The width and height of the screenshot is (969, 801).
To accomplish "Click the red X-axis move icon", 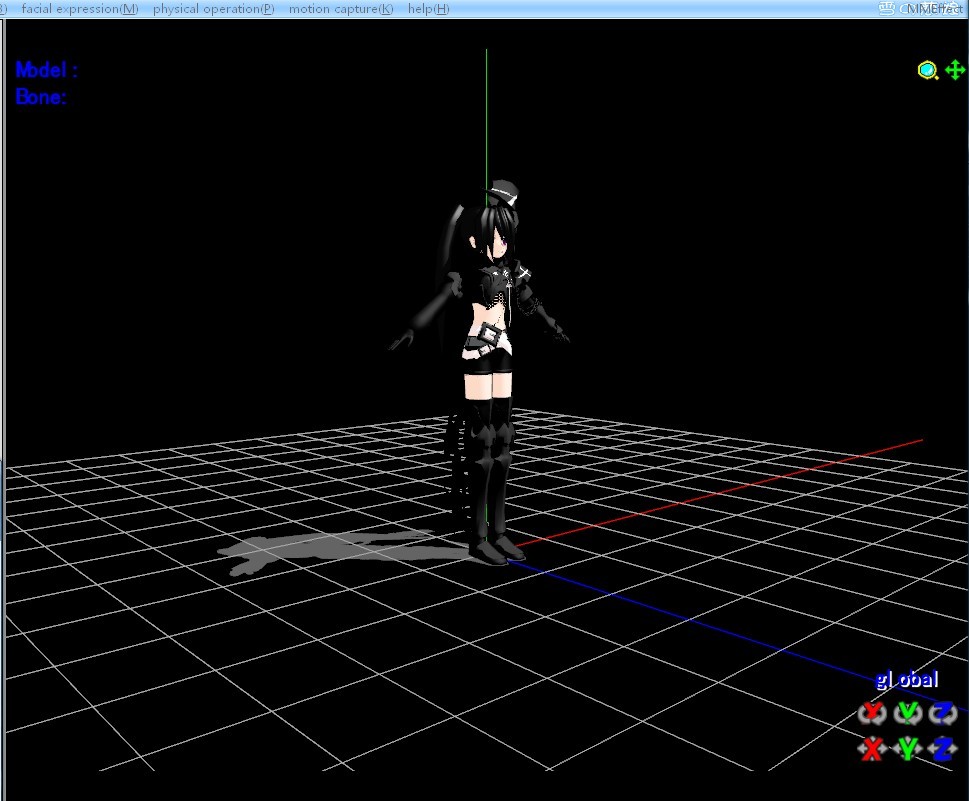I will pos(872,748).
